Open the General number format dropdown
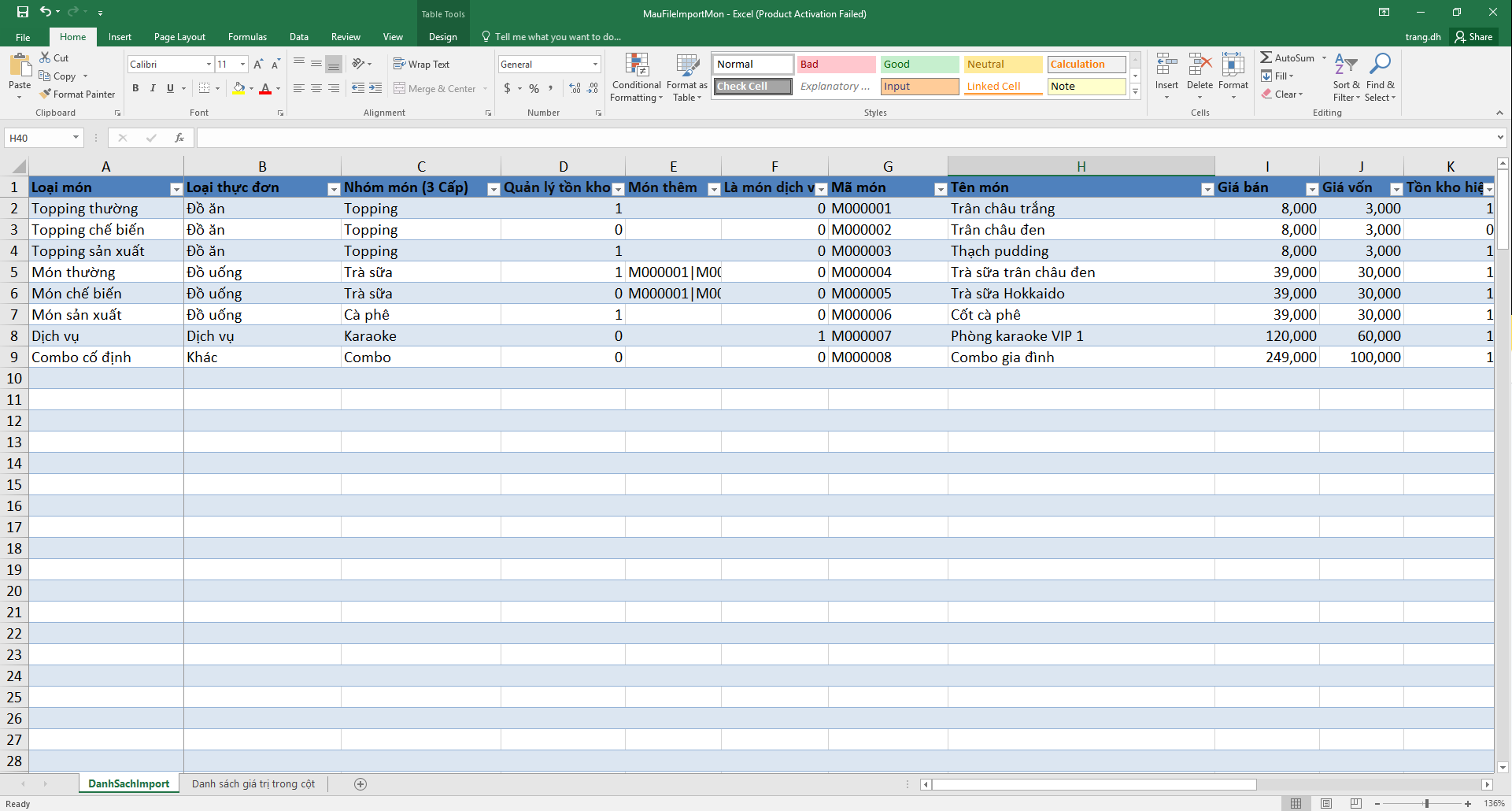This screenshot has width=1512, height=811. (x=595, y=64)
